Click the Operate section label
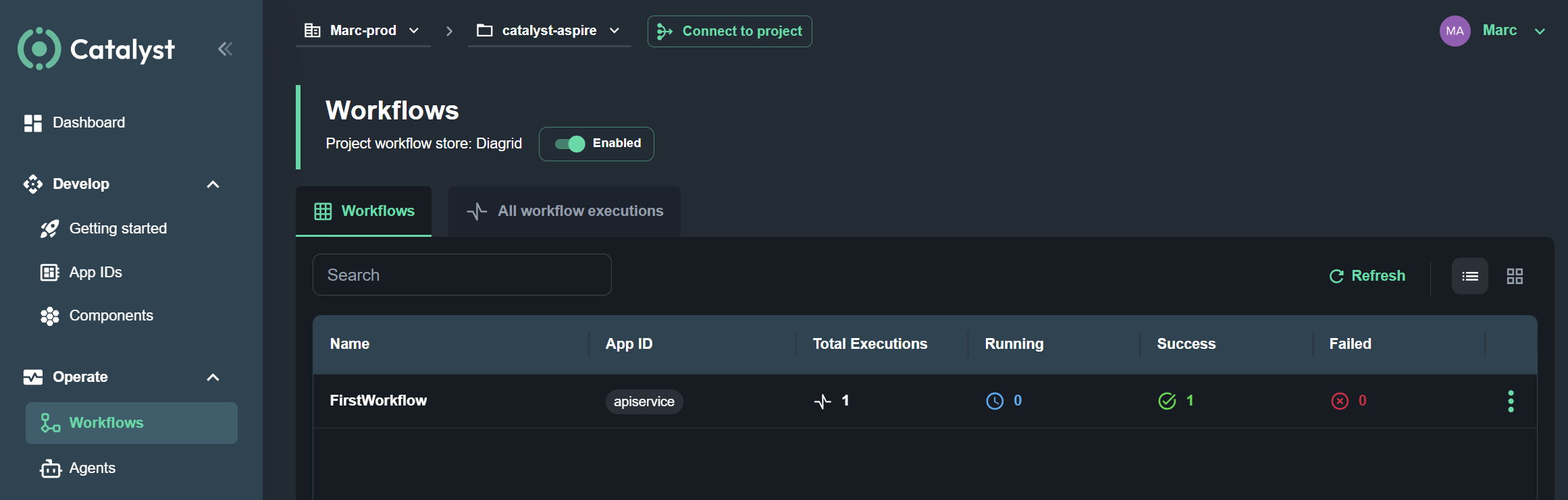The image size is (1568, 500). [x=80, y=377]
